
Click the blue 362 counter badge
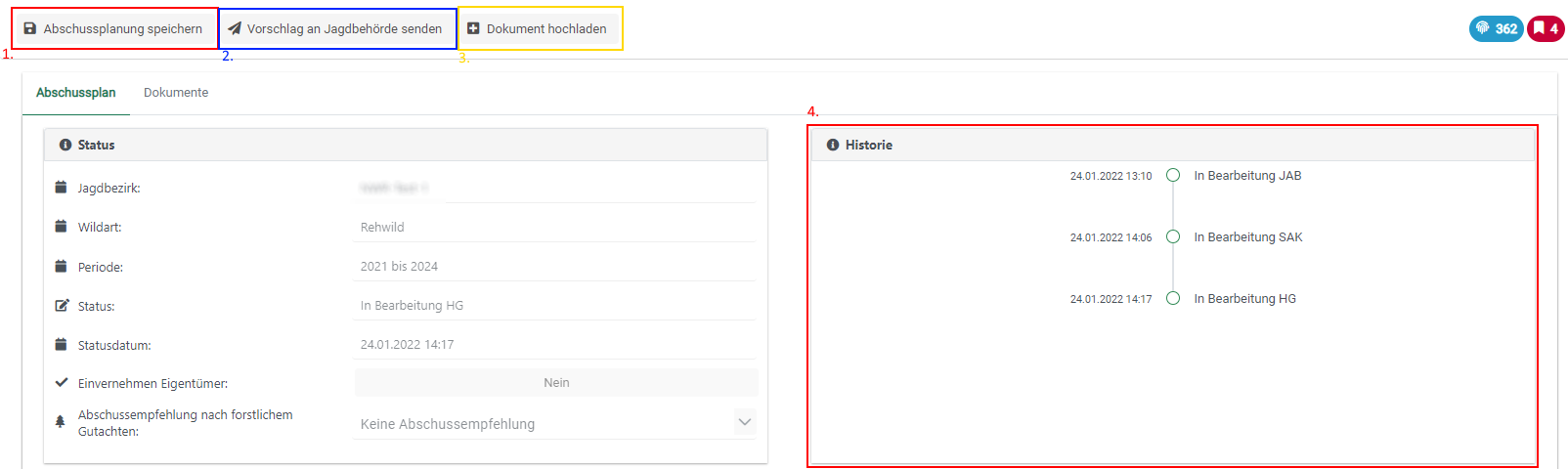1496,28
